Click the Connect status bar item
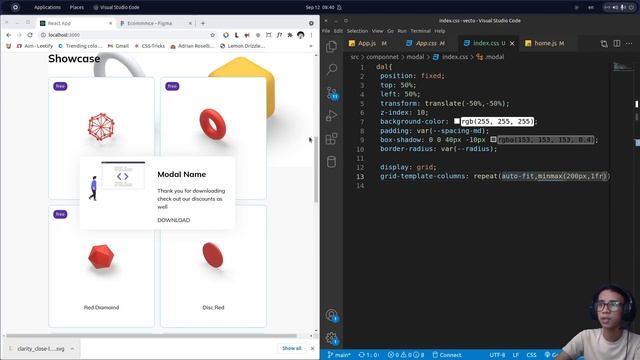 coord(447,355)
